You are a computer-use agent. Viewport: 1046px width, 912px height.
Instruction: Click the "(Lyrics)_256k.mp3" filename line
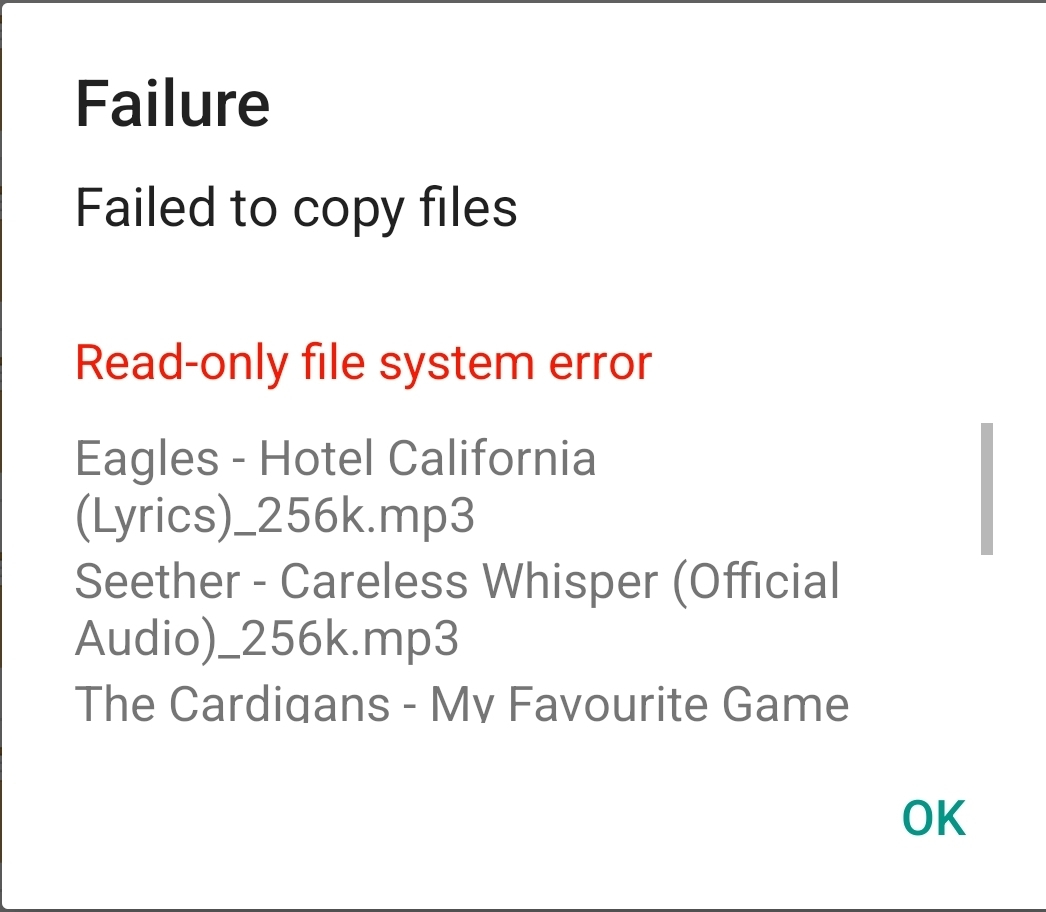275,516
